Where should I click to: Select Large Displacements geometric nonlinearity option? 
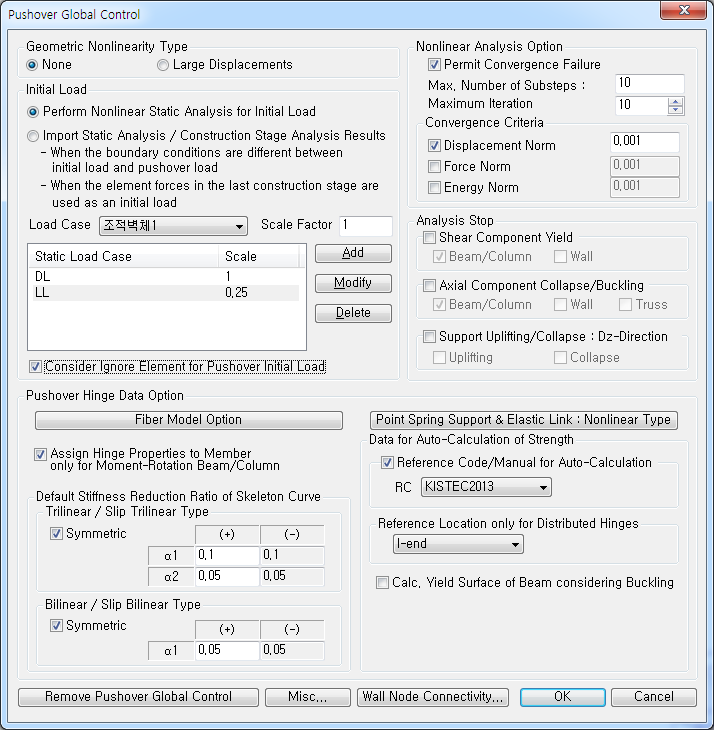(x=163, y=65)
